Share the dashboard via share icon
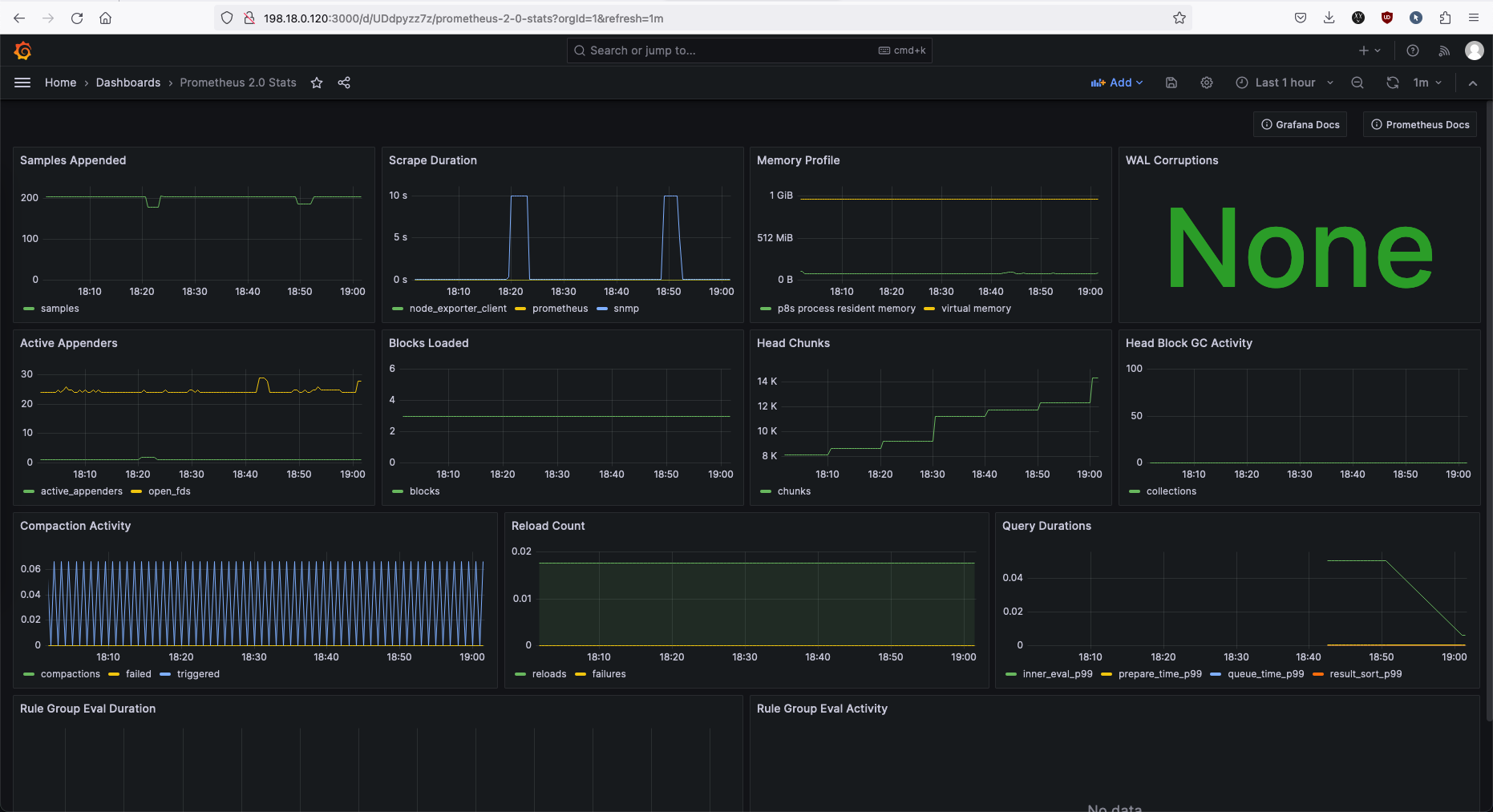This screenshot has height=812, width=1493. [344, 83]
